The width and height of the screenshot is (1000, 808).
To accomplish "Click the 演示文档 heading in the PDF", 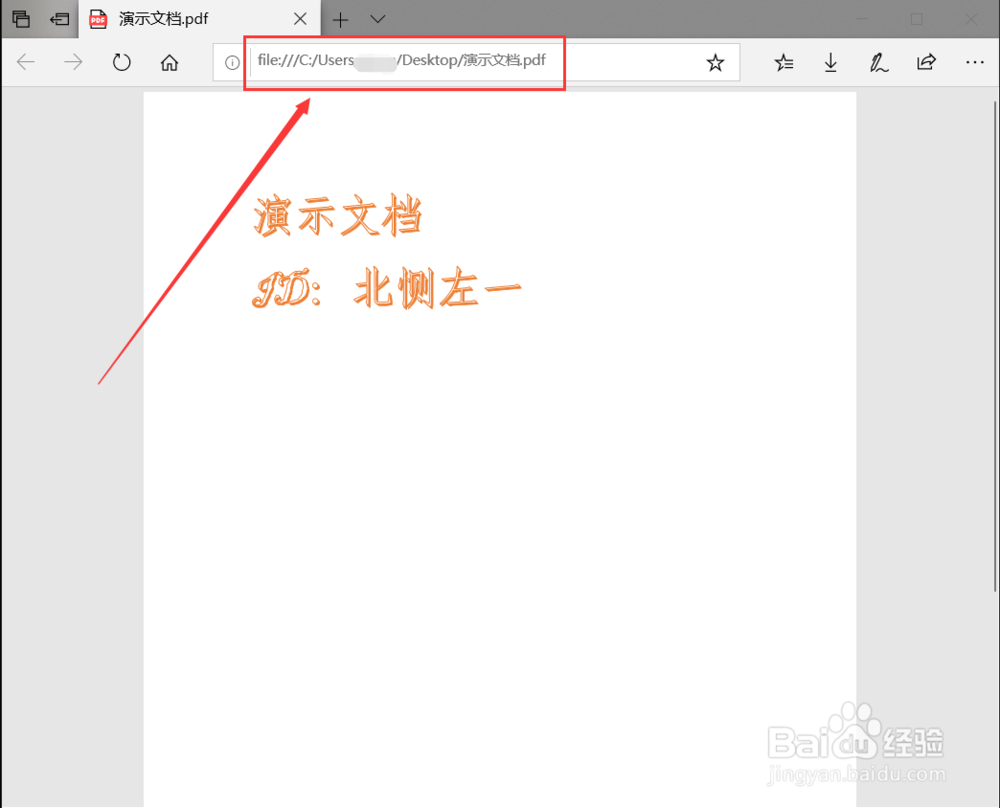I will tap(338, 216).
